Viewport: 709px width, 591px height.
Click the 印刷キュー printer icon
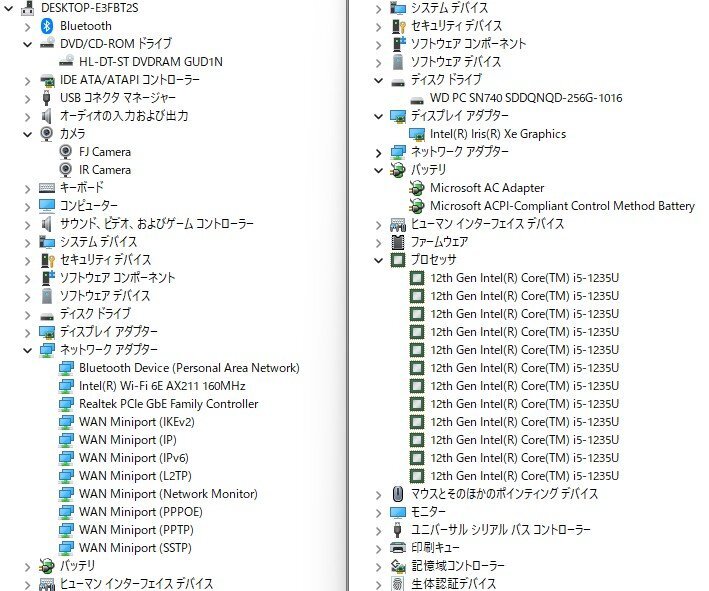pyautogui.click(x=397, y=548)
